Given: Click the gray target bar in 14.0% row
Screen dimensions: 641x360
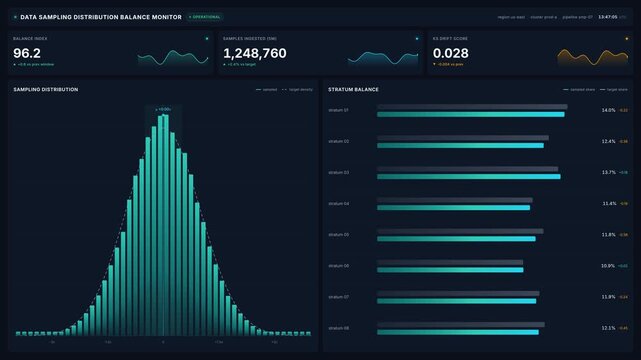Looking at the screenshot, I should point(472,107).
